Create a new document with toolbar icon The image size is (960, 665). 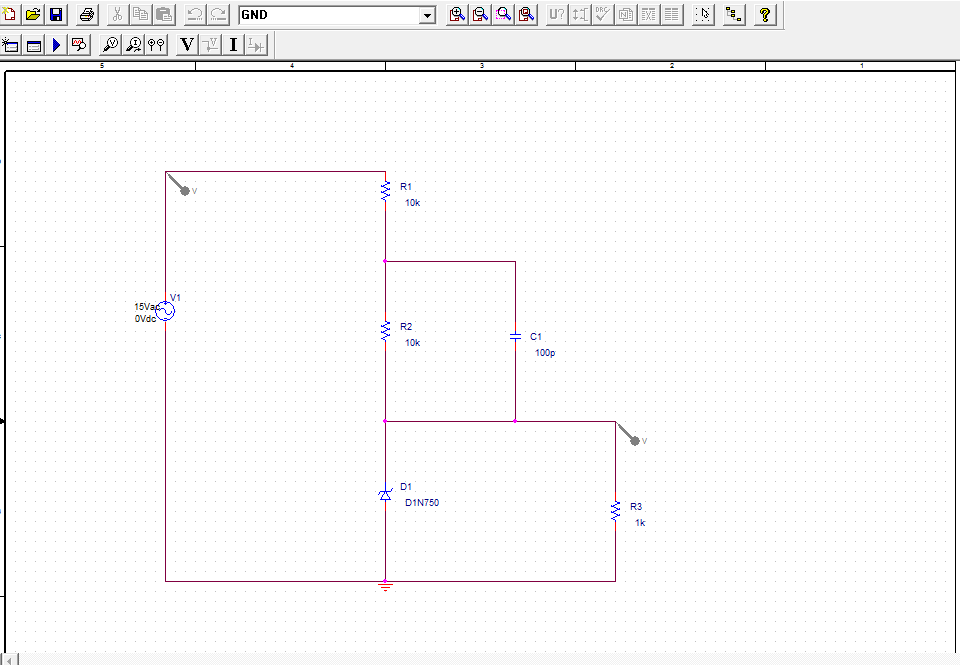(x=9, y=15)
